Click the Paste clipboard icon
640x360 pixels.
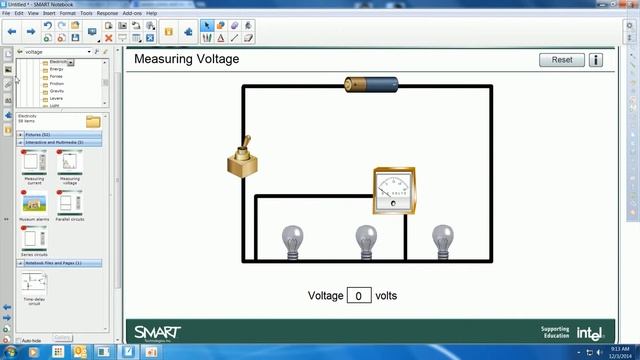pos(109,26)
